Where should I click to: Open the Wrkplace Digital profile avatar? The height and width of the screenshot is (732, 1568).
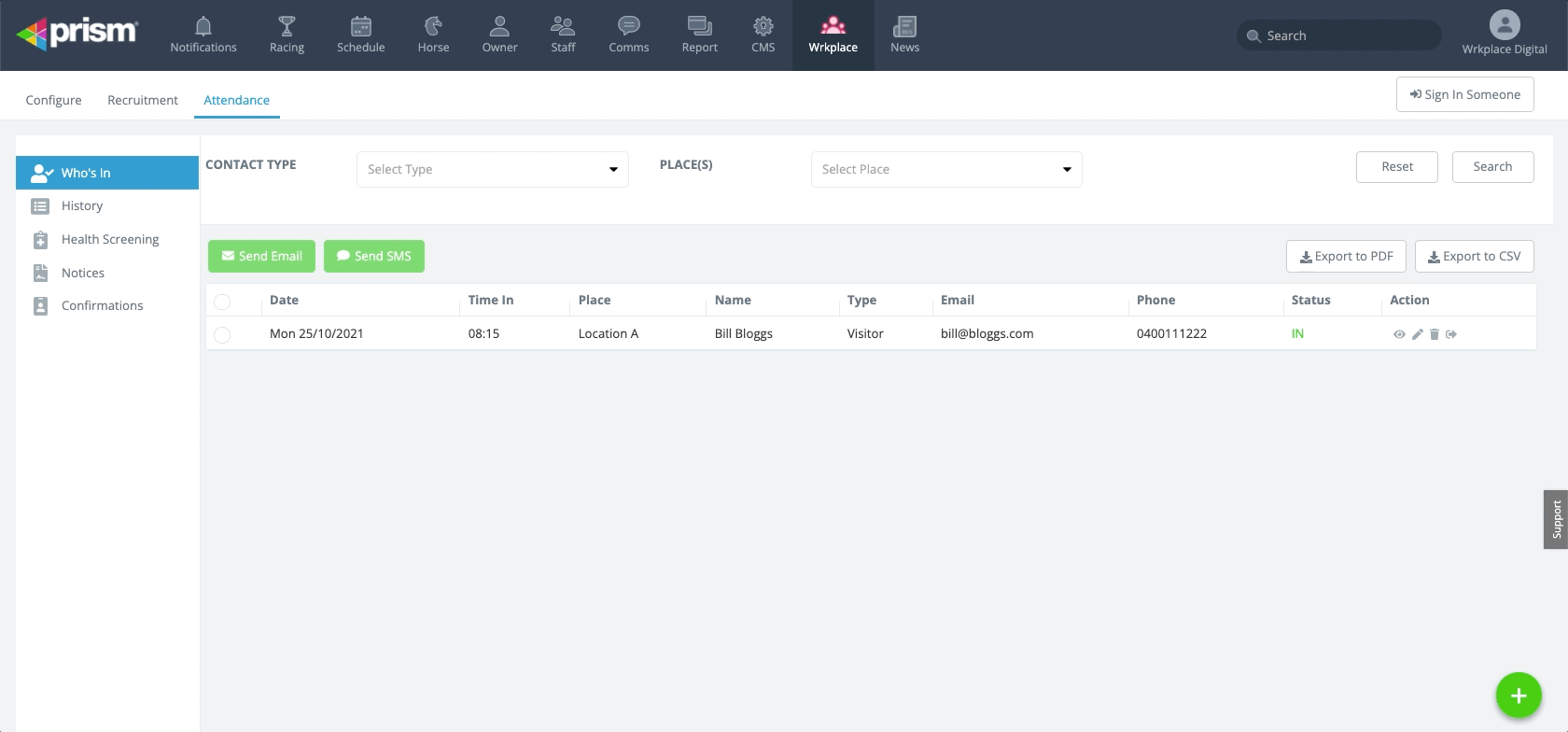pyautogui.click(x=1504, y=26)
